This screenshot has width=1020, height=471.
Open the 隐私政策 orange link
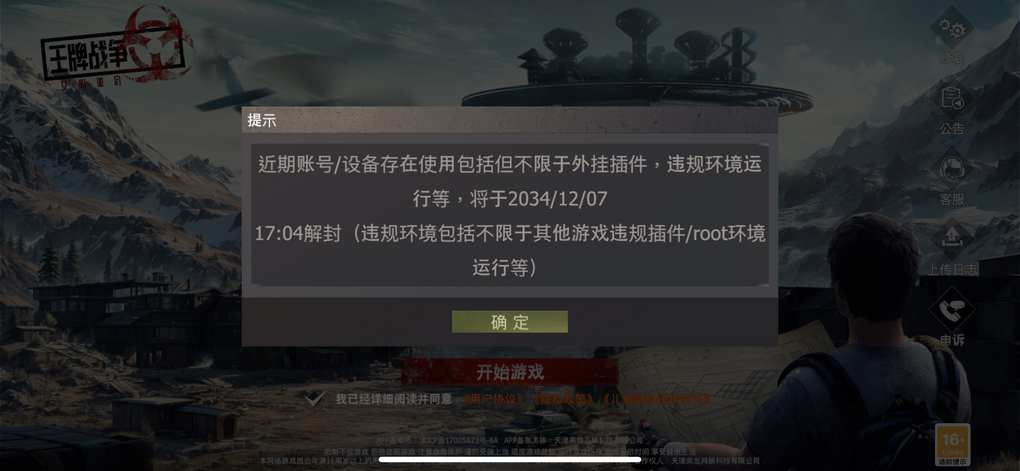(564, 399)
